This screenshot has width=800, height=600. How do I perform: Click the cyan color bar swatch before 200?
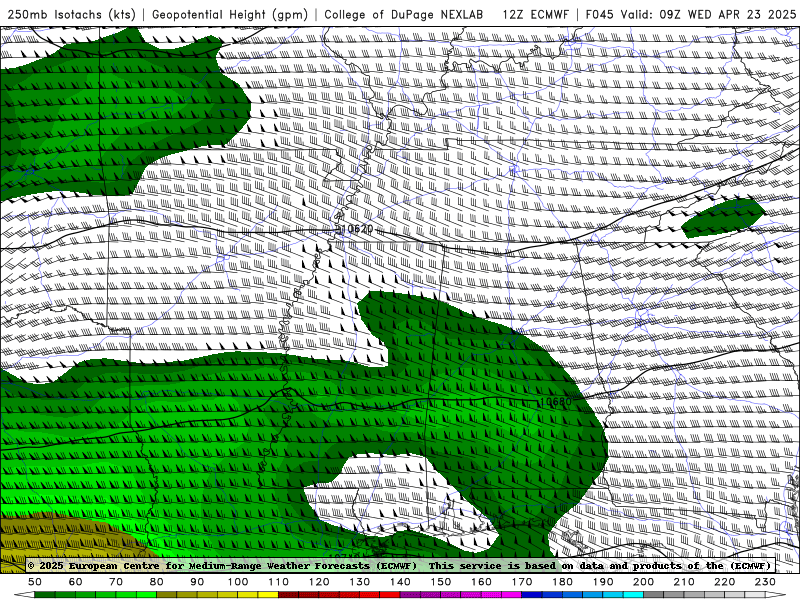pos(633,595)
